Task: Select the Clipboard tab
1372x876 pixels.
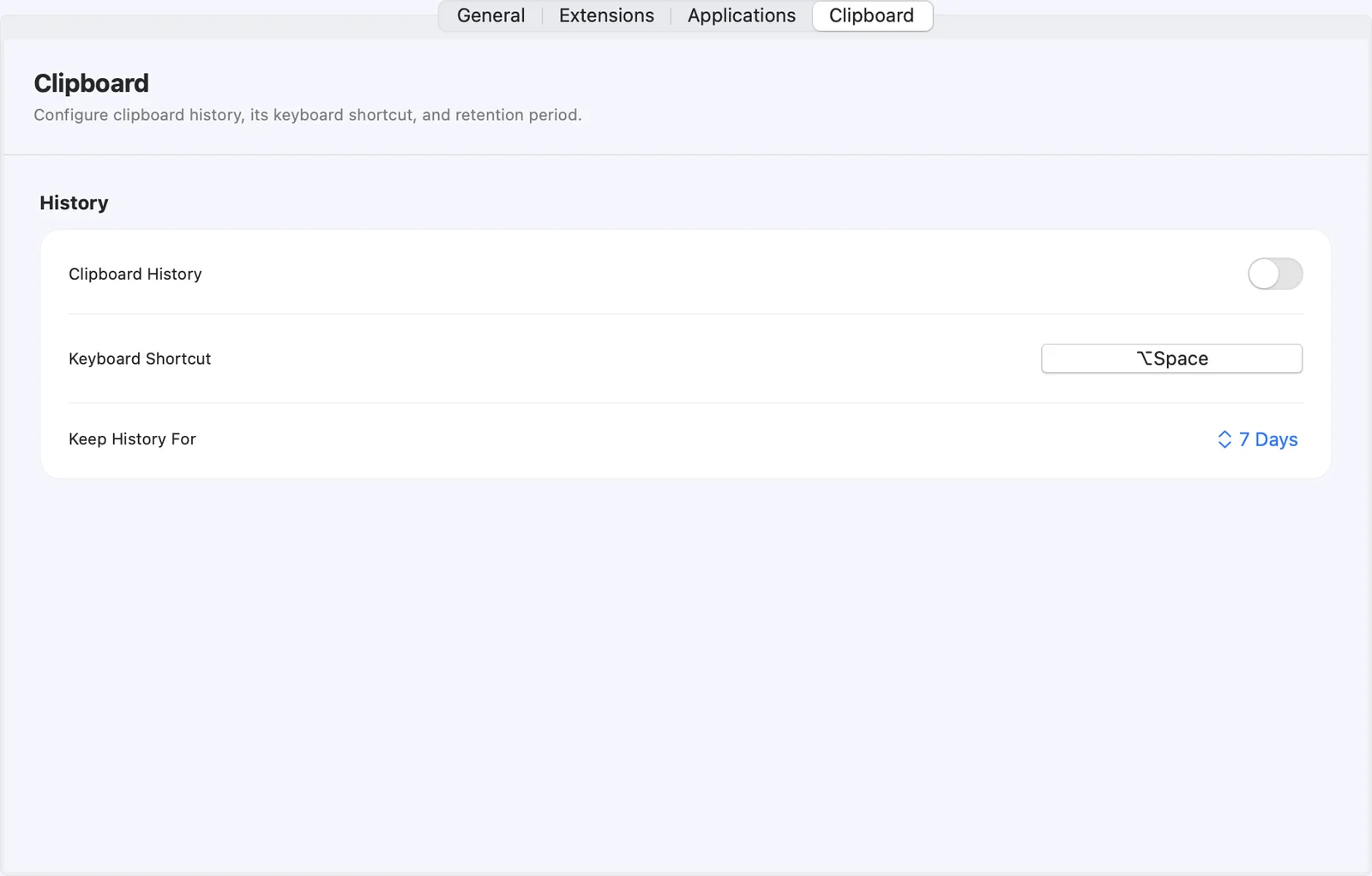Action: click(x=872, y=15)
